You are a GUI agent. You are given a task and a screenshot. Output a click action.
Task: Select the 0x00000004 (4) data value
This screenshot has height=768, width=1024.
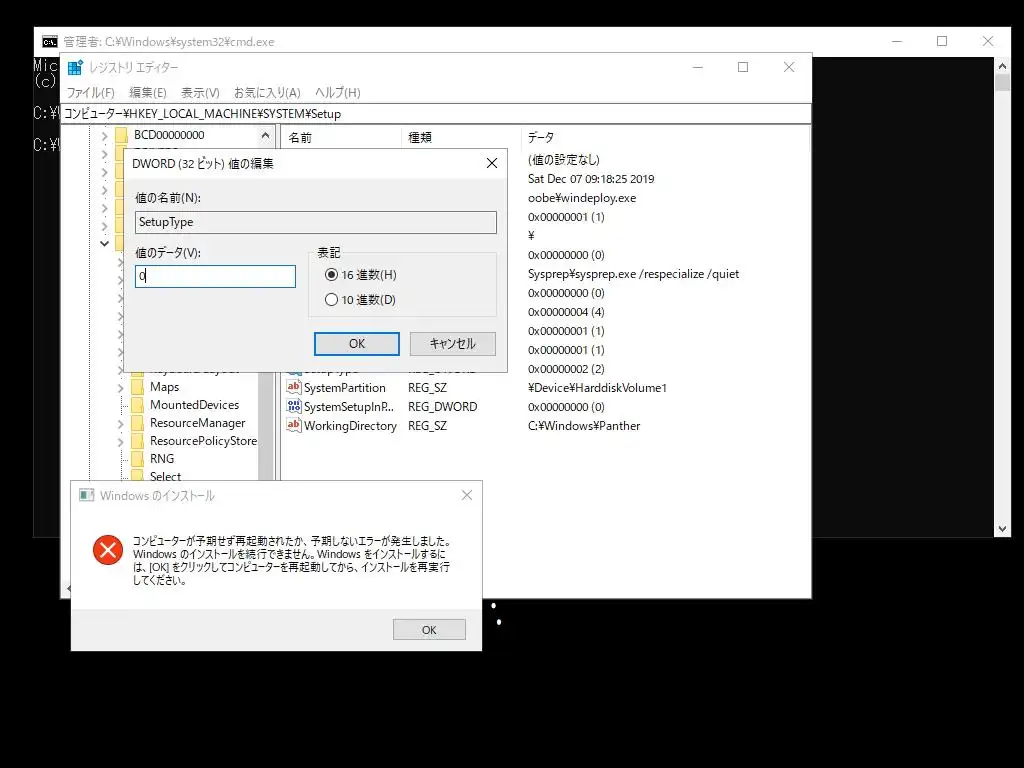(x=566, y=312)
